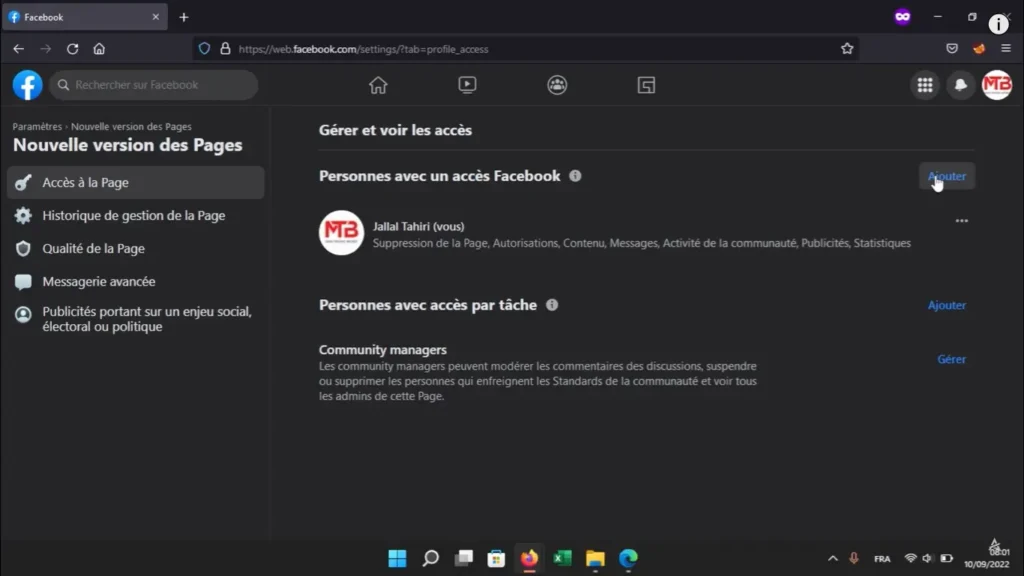This screenshot has height=576, width=1024.
Task: Open Task View on taskbar
Action: click(464, 558)
